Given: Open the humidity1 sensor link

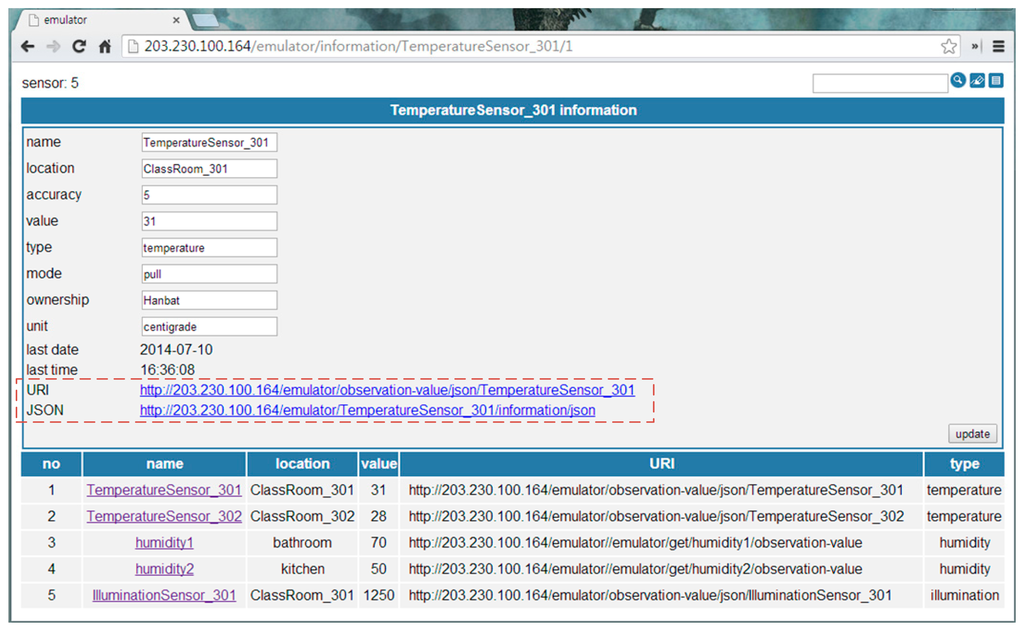Looking at the screenshot, I should (164, 542).
